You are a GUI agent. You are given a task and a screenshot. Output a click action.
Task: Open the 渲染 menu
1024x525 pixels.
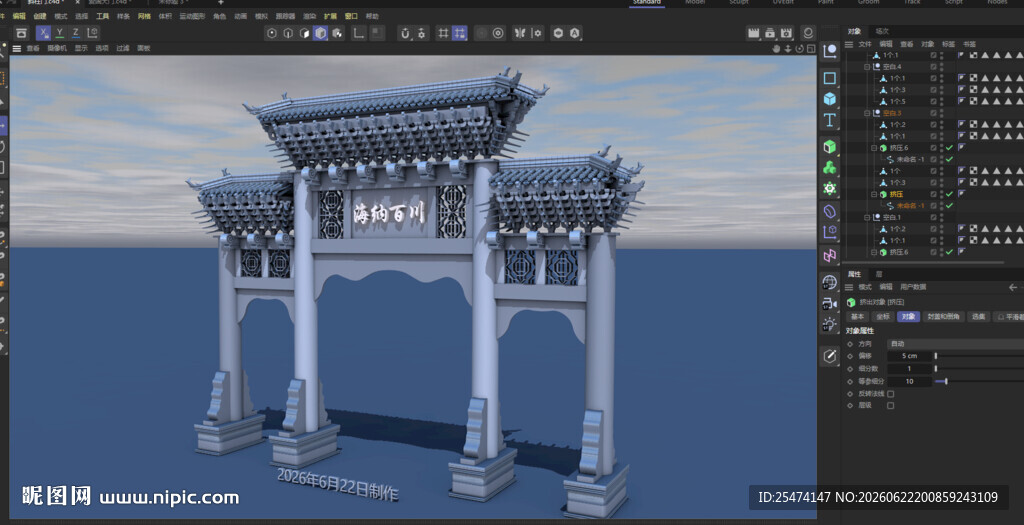[310, 16]
